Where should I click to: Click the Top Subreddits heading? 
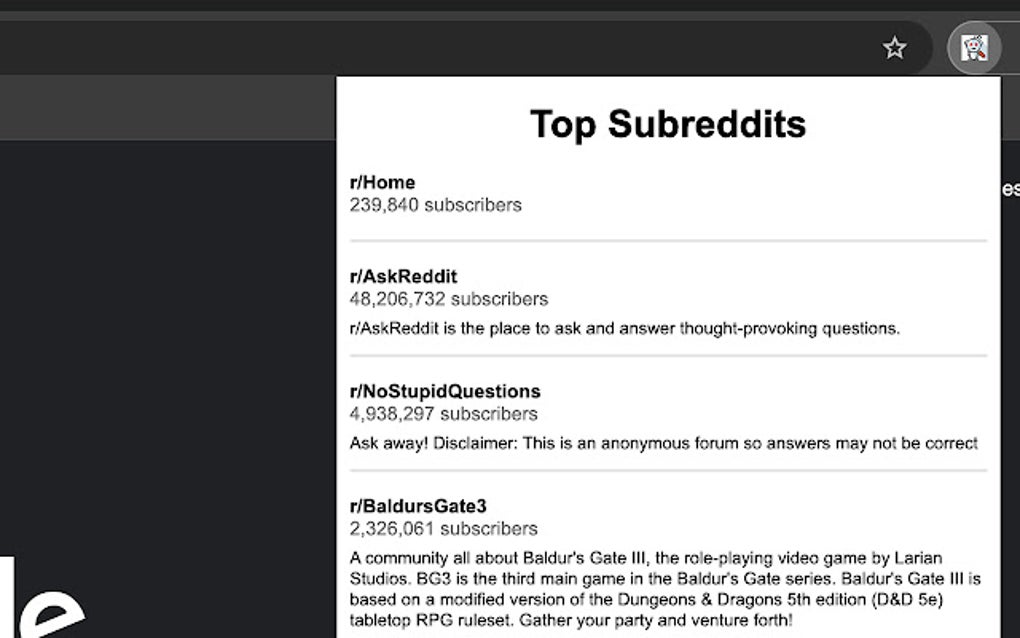pyautogui.click(x=668, y=124)
